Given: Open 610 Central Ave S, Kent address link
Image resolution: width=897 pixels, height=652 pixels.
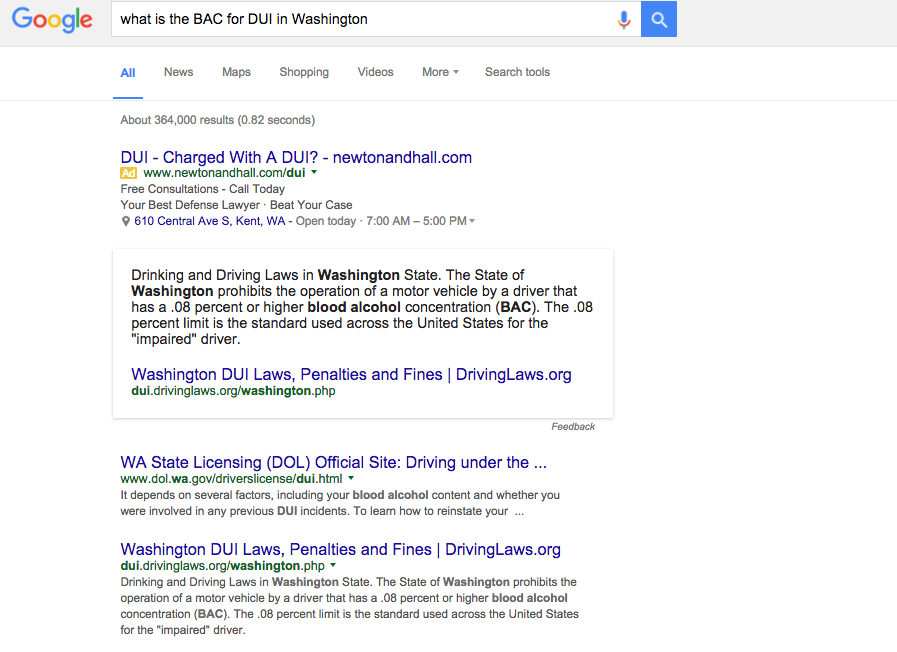Looking at the screenshot, I should point(209,221).
